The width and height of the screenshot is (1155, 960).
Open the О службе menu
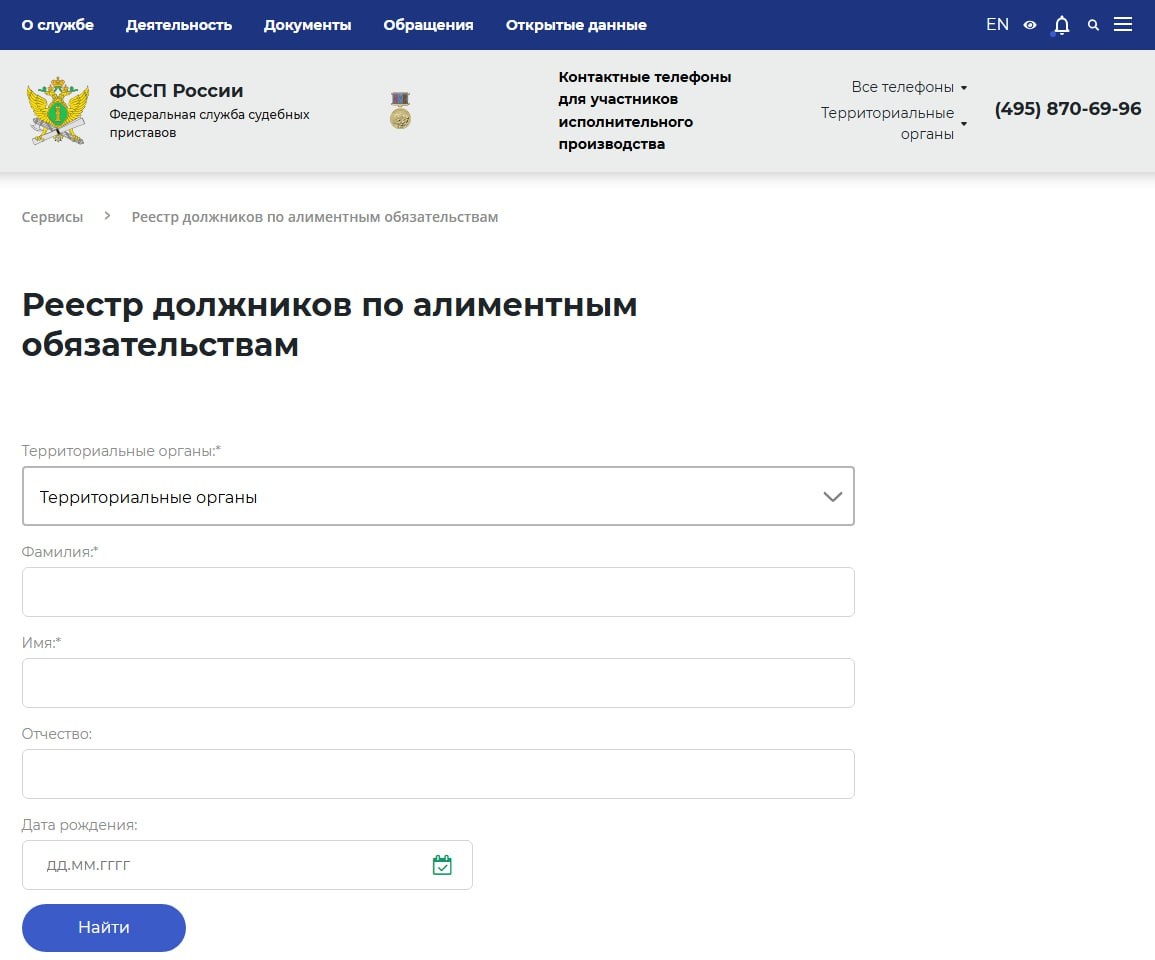[x=57, y=25]
